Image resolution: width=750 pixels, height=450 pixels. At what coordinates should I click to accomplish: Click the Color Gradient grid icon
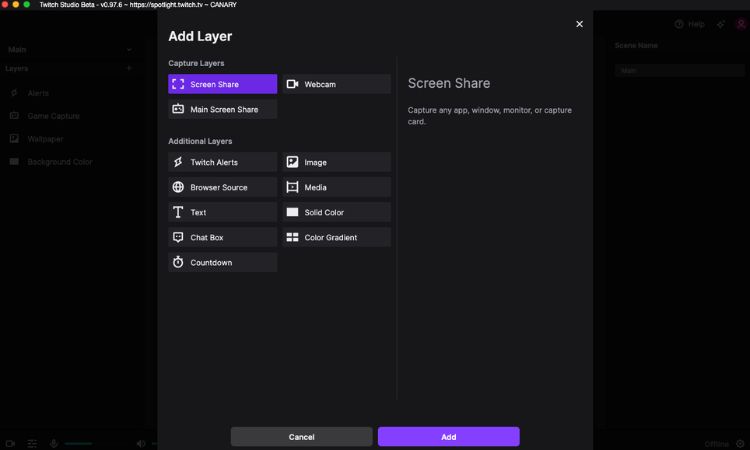tap(292, 237)
